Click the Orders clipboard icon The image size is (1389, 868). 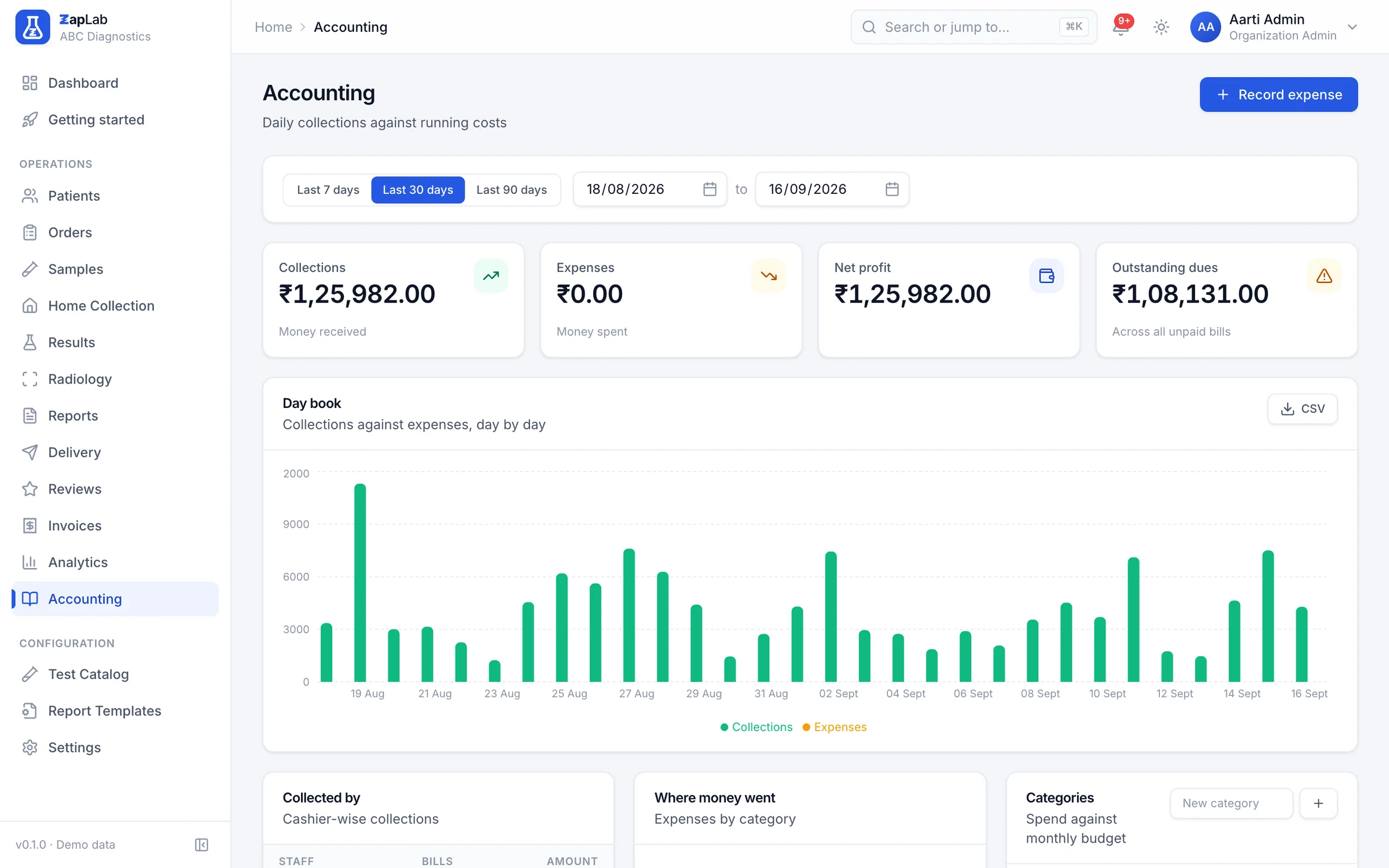pyautogui.click(x=30, y=233)
